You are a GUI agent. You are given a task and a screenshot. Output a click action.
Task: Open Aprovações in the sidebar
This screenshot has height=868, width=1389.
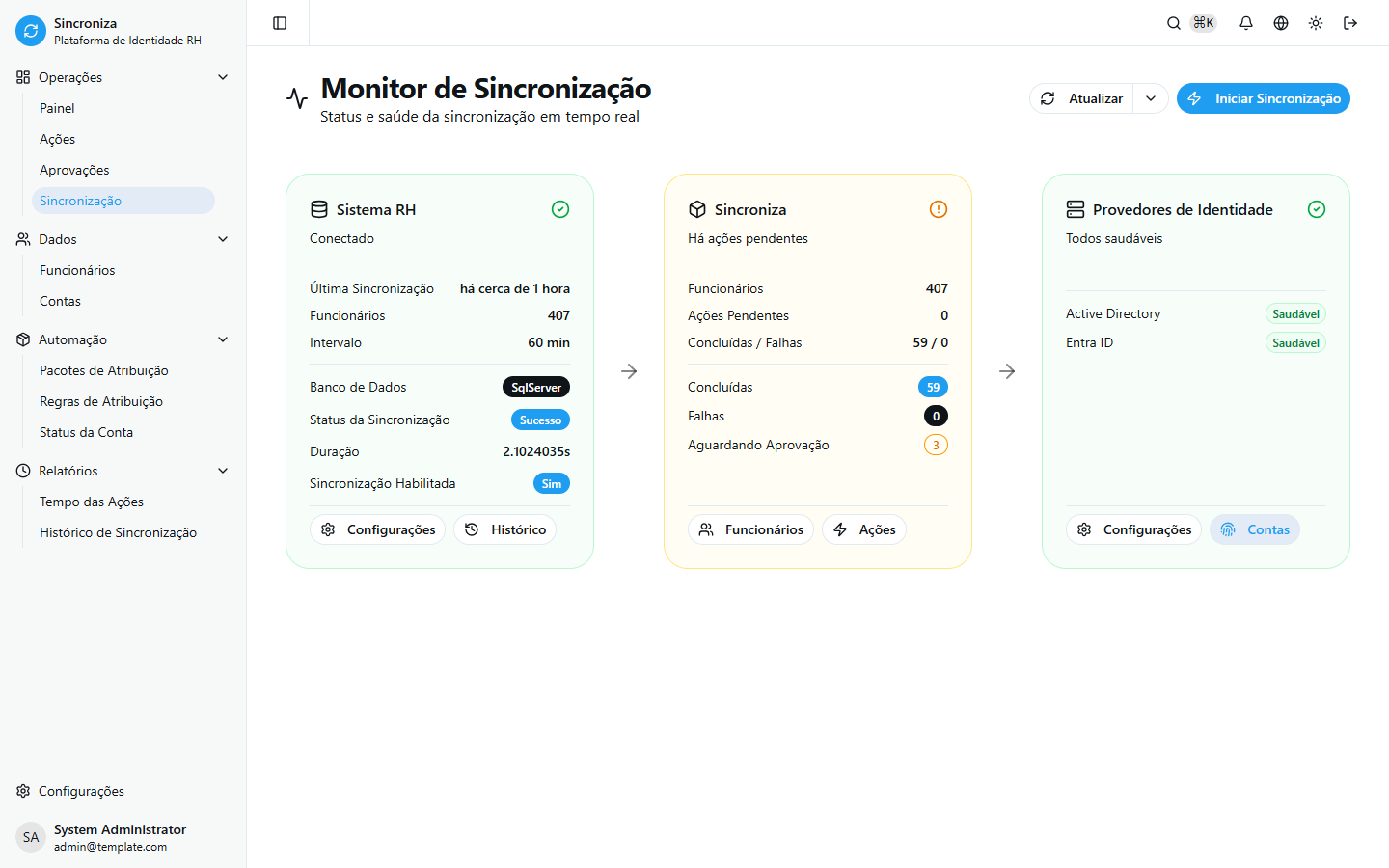74,170
